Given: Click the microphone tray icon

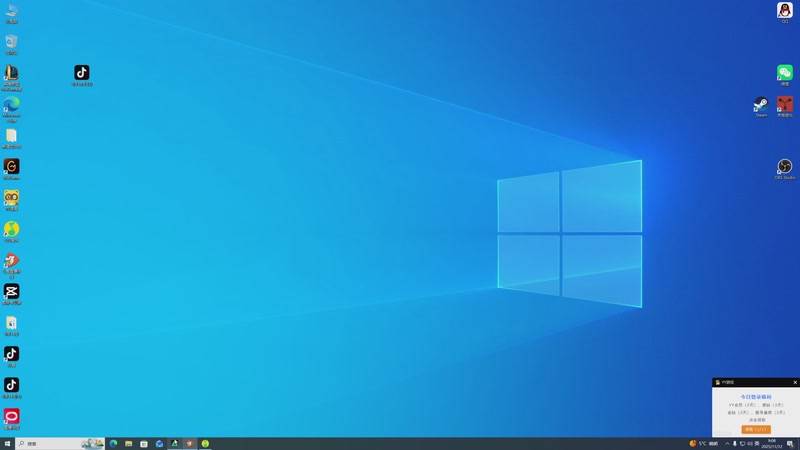Looking at the screenshot, I should coord(735,443).
